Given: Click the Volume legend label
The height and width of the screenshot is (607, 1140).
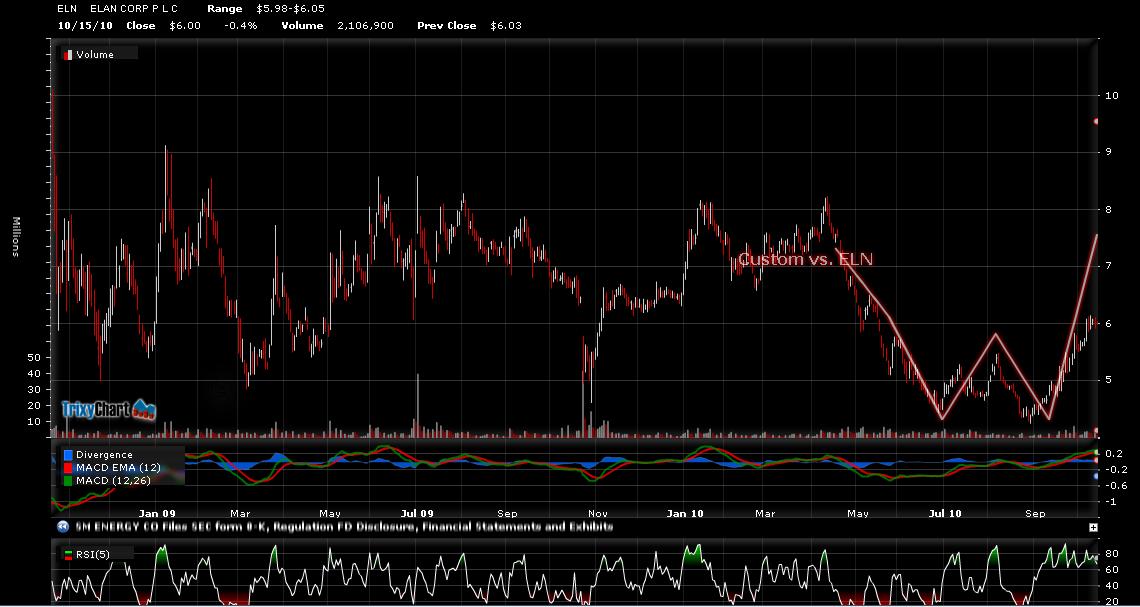Looking at the screenshot, I should (x=95, y=55).
